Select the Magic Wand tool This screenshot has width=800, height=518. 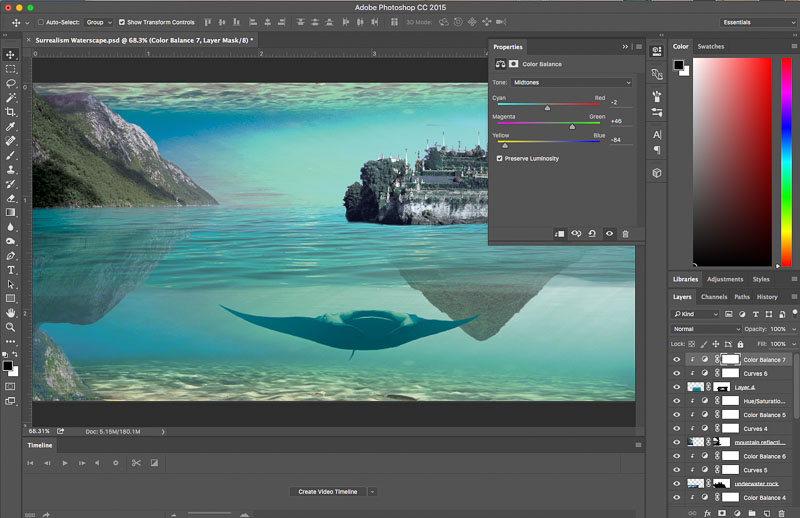tap(10, 97)
